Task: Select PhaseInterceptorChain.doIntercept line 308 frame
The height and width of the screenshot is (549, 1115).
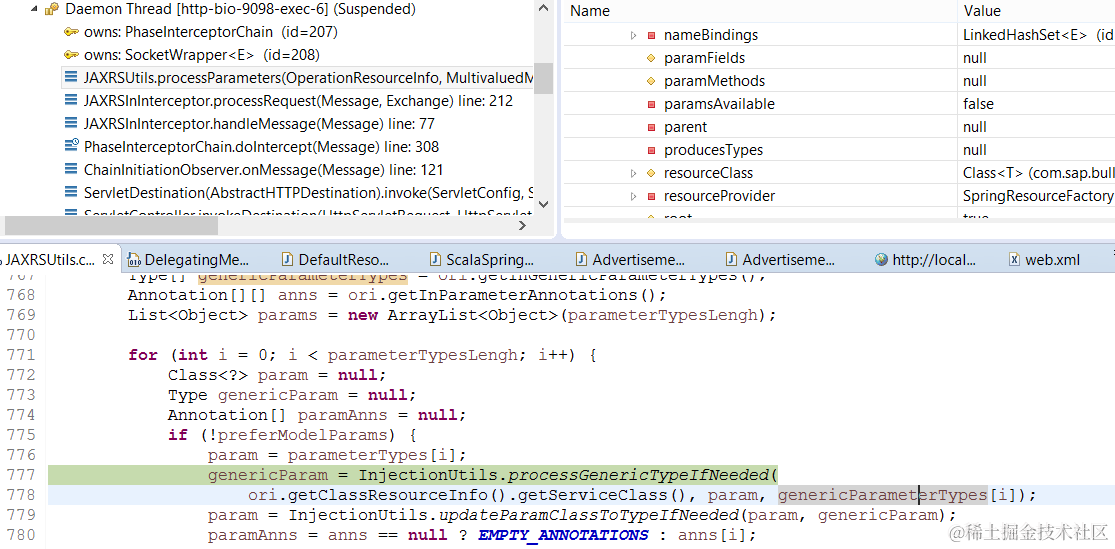Action: tap(261, 147)
